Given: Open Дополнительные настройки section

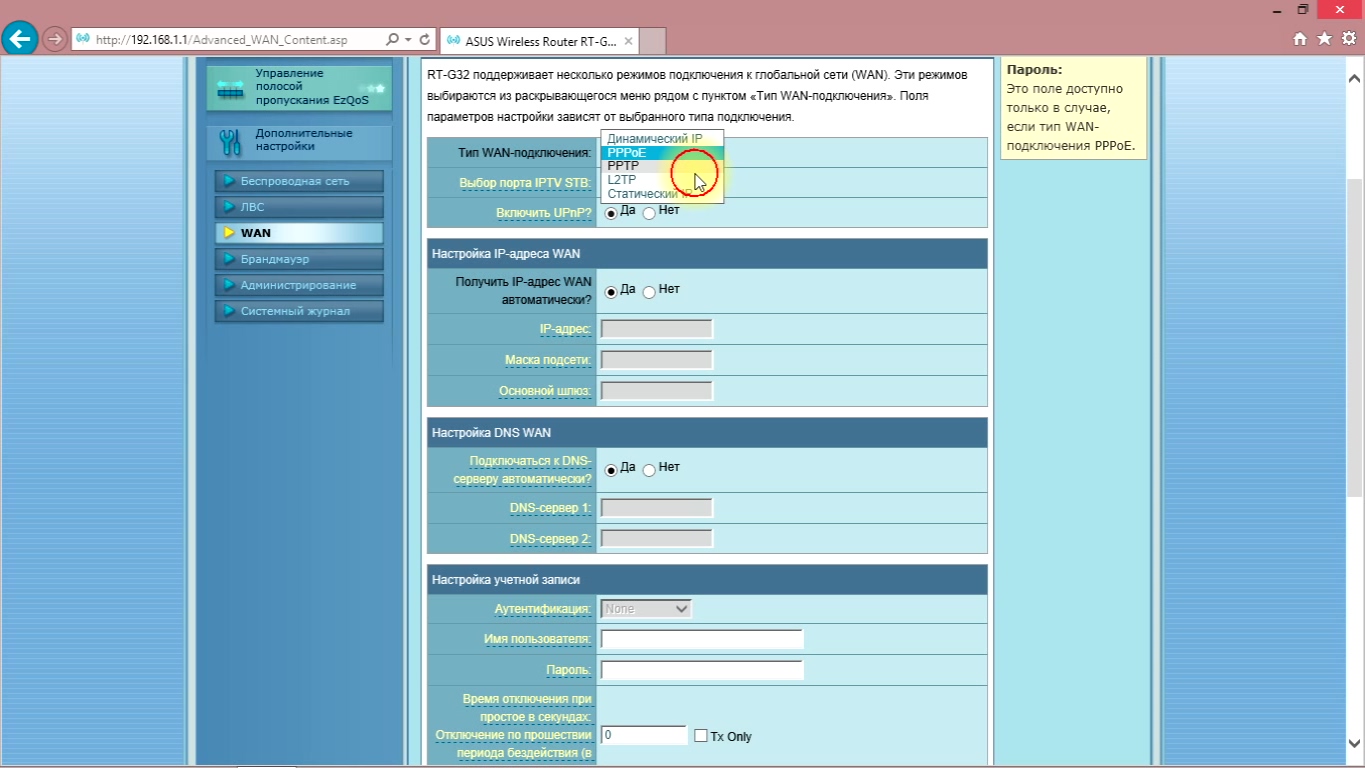Looking at the screenshot, I should point(299,142).
